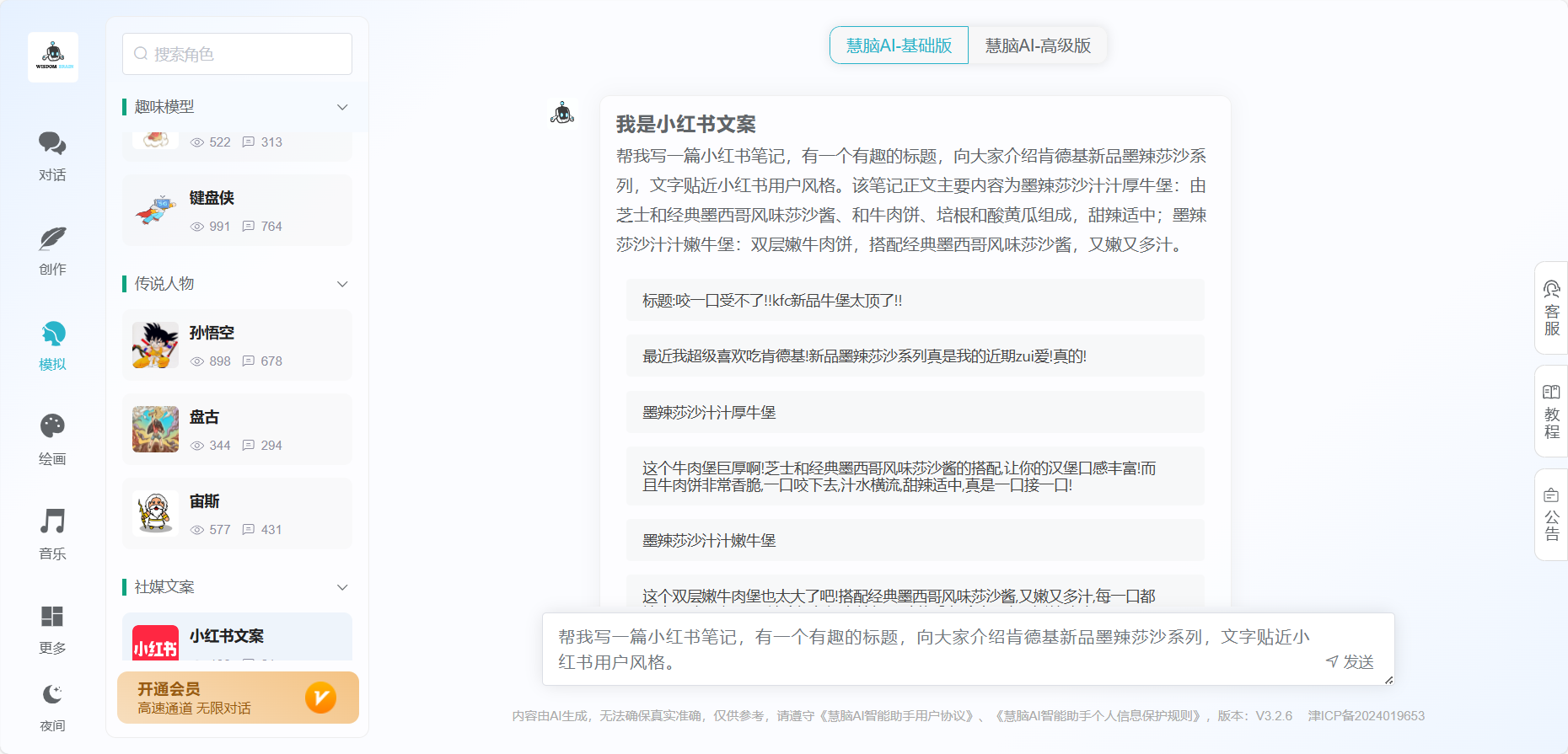The width and height of the screenshot is (1568, 754).
Task: Open 客服 customer service panel
Action: (1551, 308)
